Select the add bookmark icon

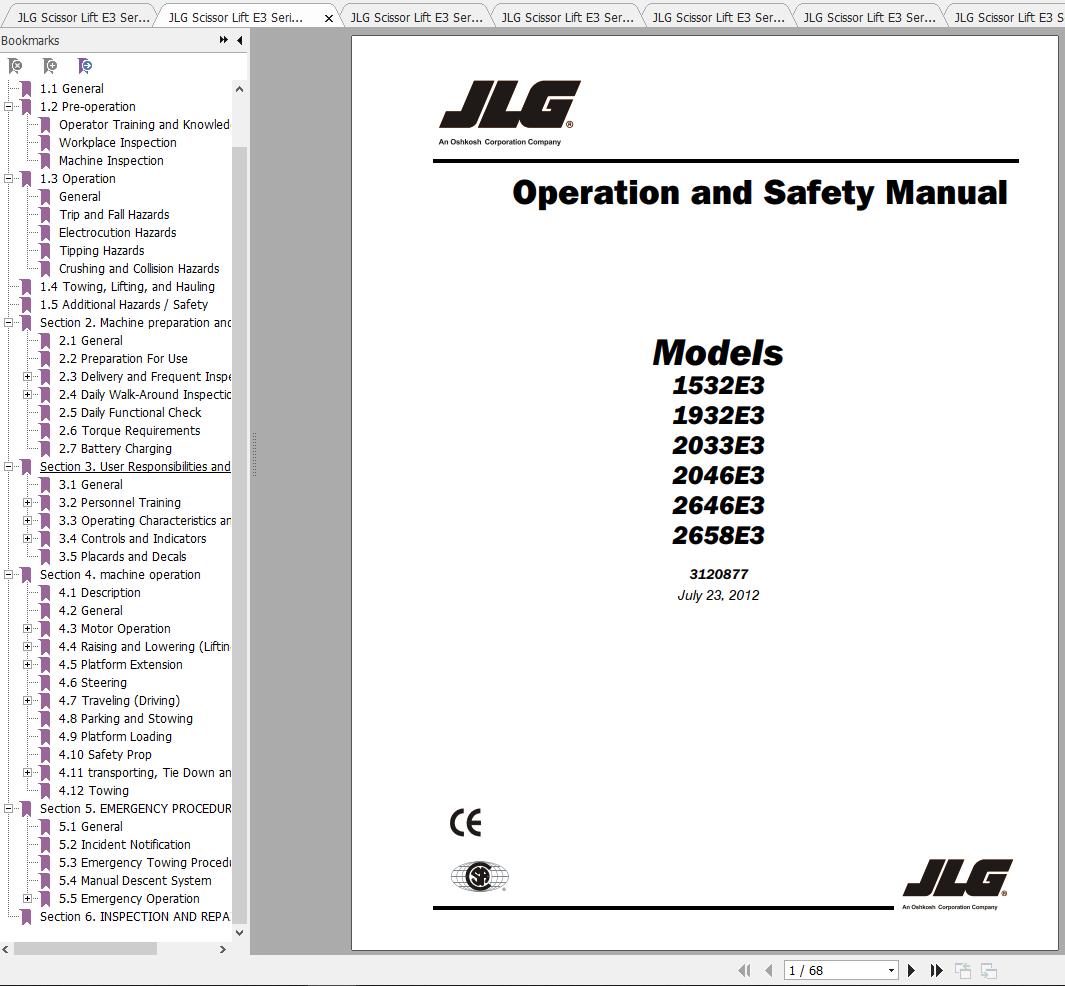tap(50, 65)
